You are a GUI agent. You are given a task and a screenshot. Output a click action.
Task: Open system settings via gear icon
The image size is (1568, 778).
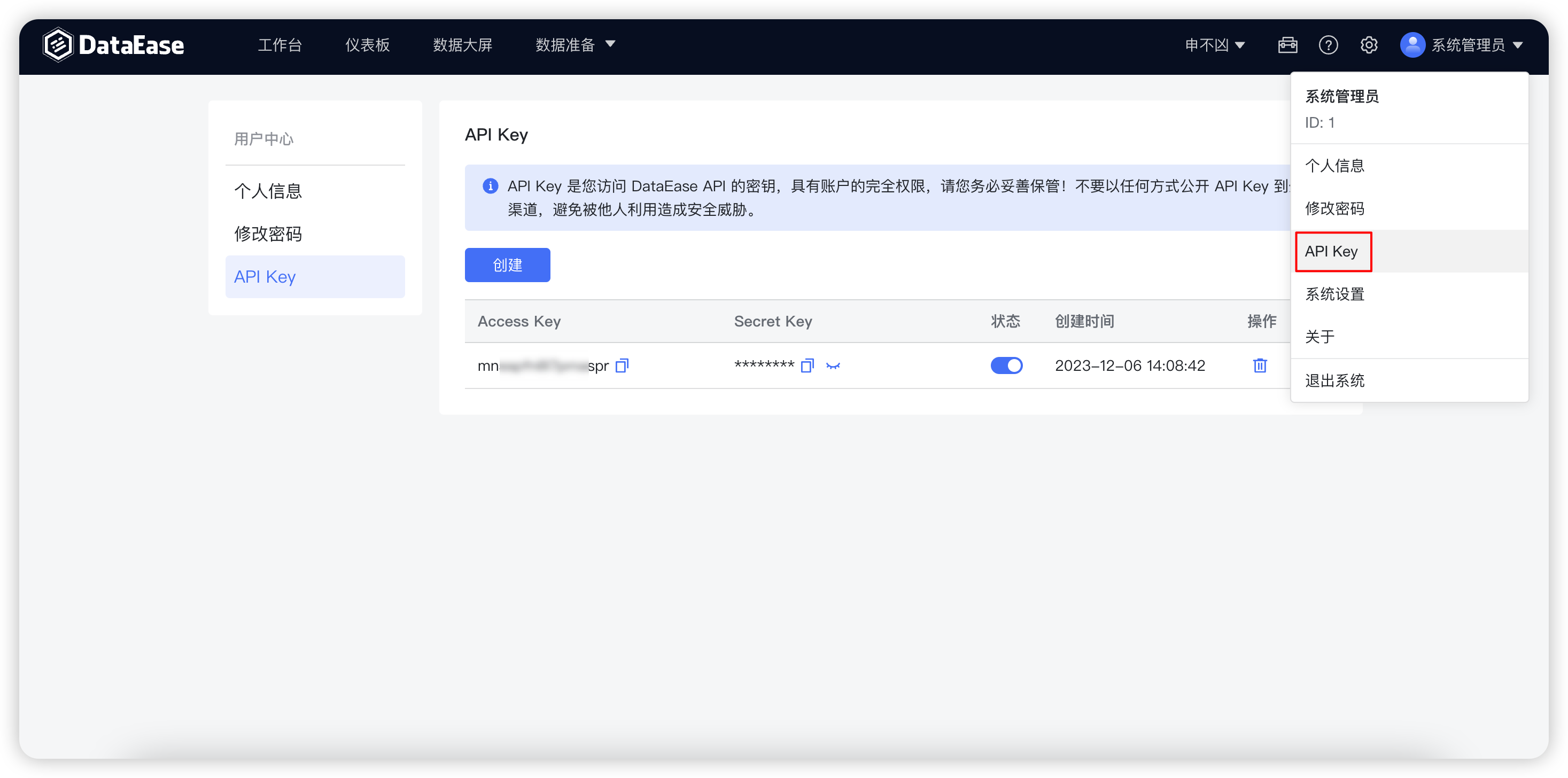click(x=1369, y=44)
